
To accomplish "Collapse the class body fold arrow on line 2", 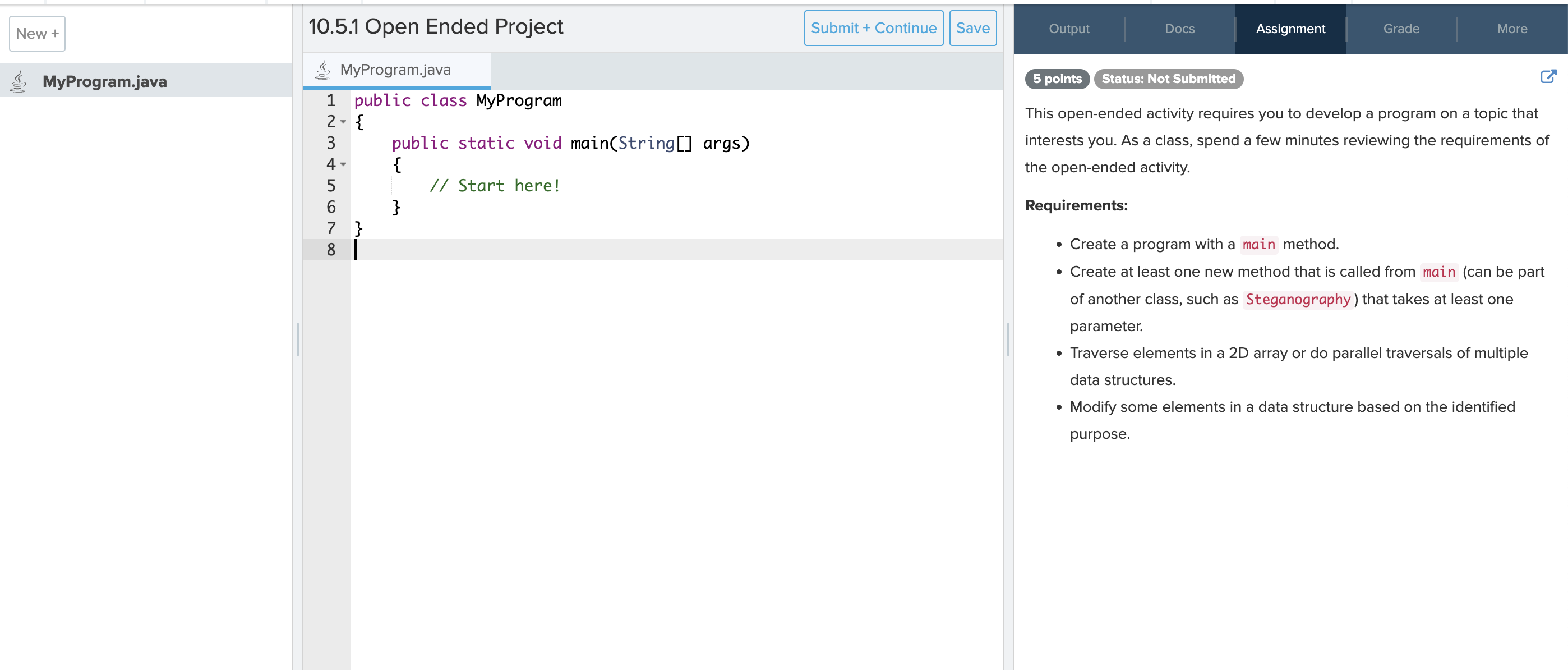I will (343, 122).
